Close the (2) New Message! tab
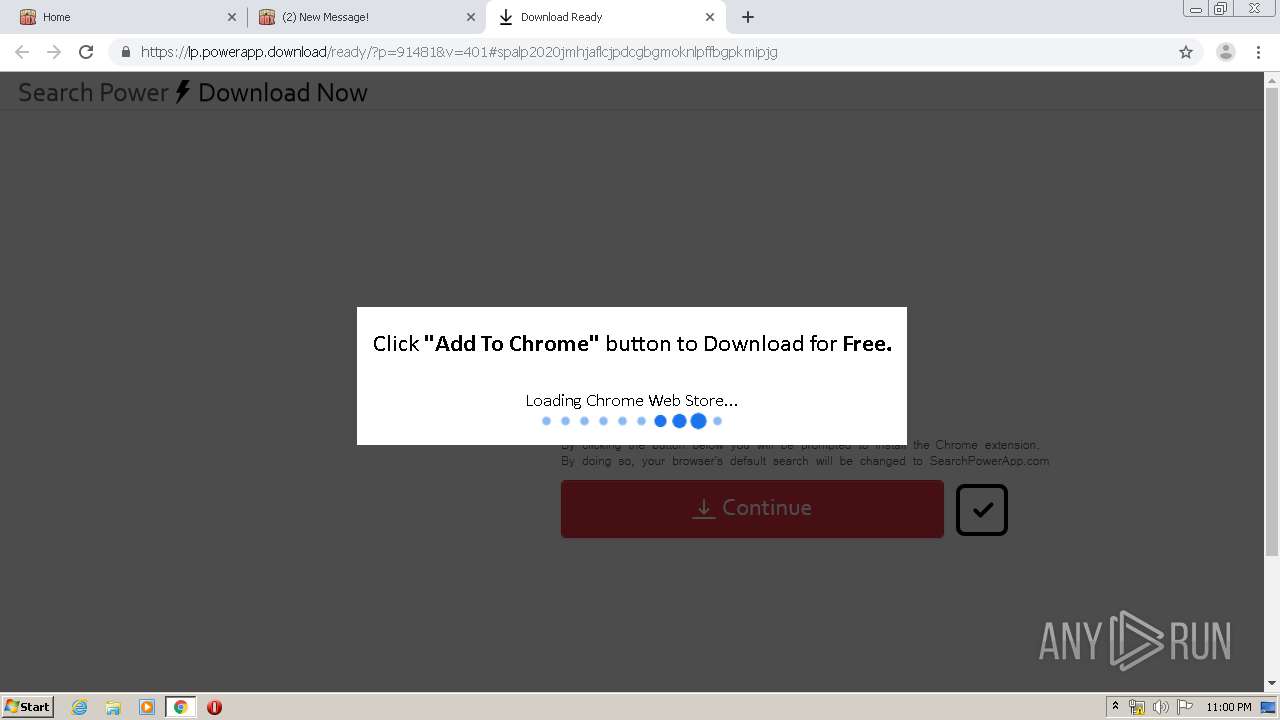The height and width of the screenshot is (720, 1280). [471, 17]
